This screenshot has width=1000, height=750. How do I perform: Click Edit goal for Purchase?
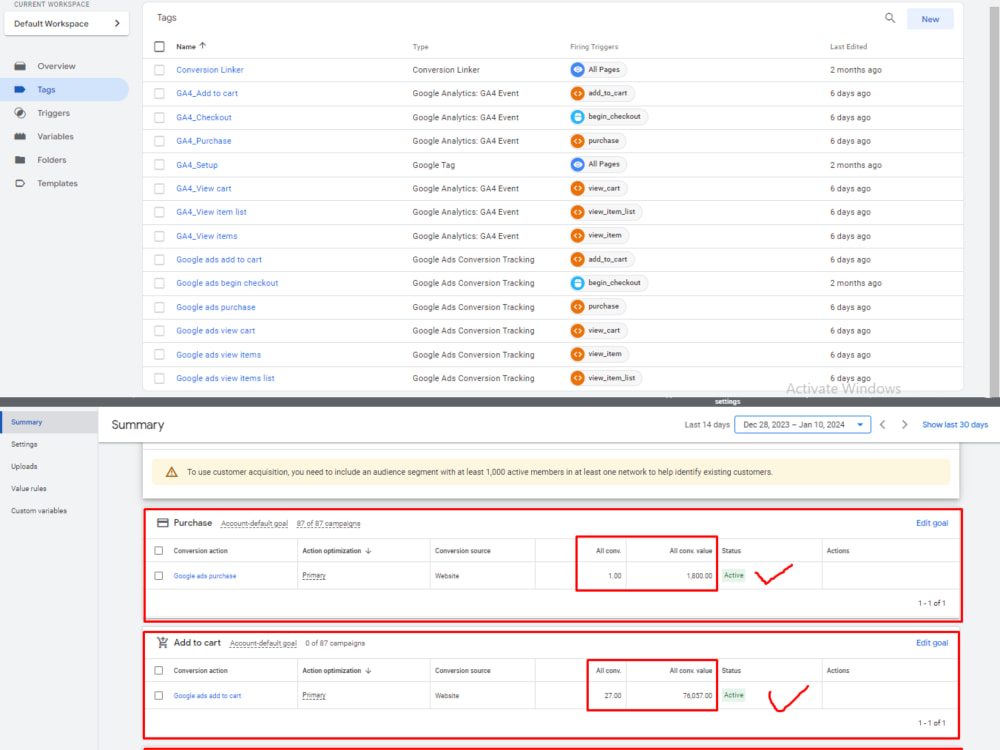[x=932, y=523]
